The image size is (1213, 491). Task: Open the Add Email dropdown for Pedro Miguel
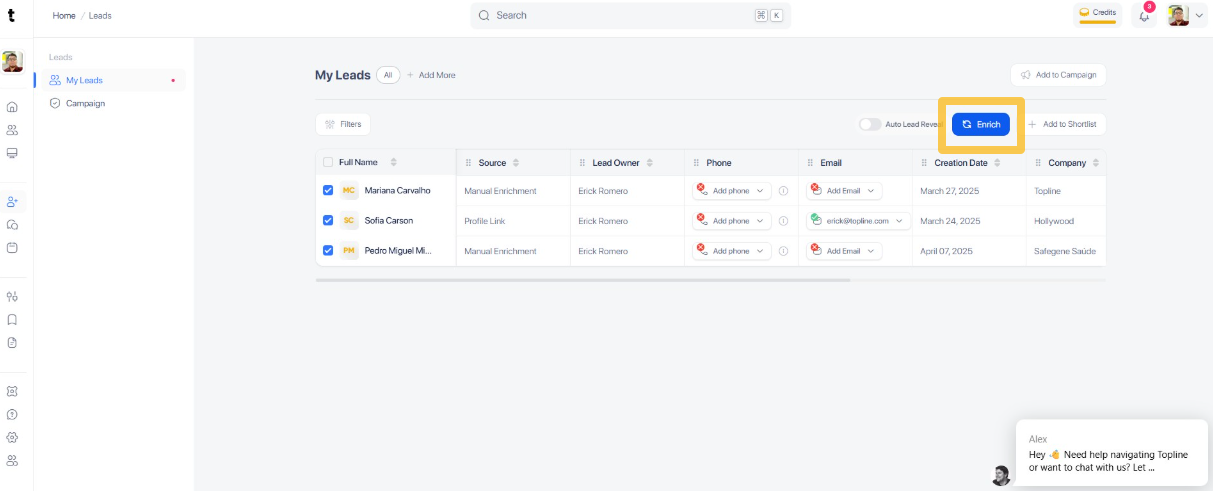point(845,251)
